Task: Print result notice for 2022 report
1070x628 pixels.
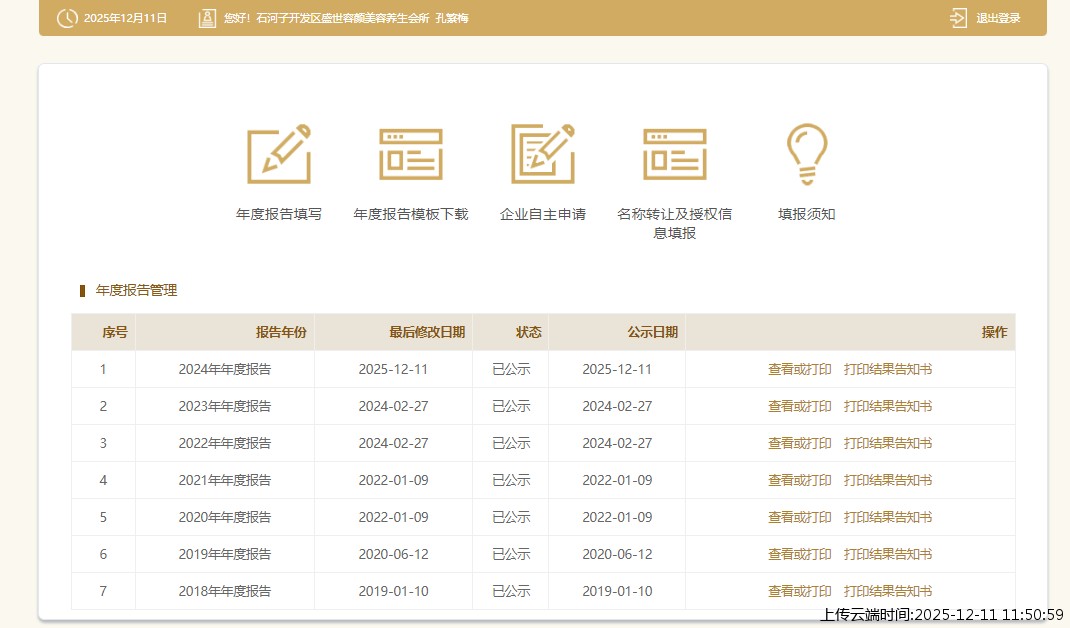Action: 888,443
